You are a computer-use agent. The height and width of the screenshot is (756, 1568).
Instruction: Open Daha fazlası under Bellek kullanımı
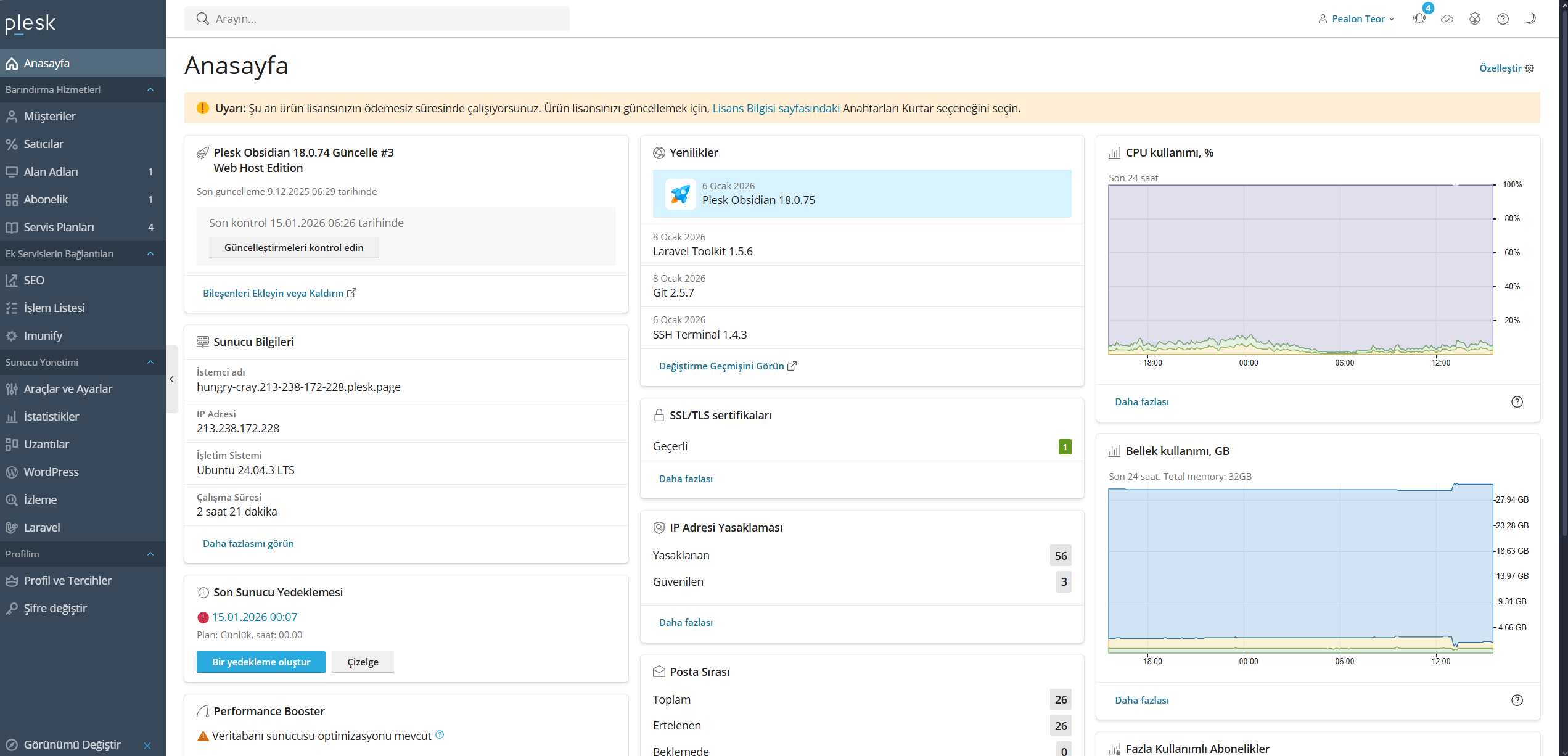(1142, 700)
